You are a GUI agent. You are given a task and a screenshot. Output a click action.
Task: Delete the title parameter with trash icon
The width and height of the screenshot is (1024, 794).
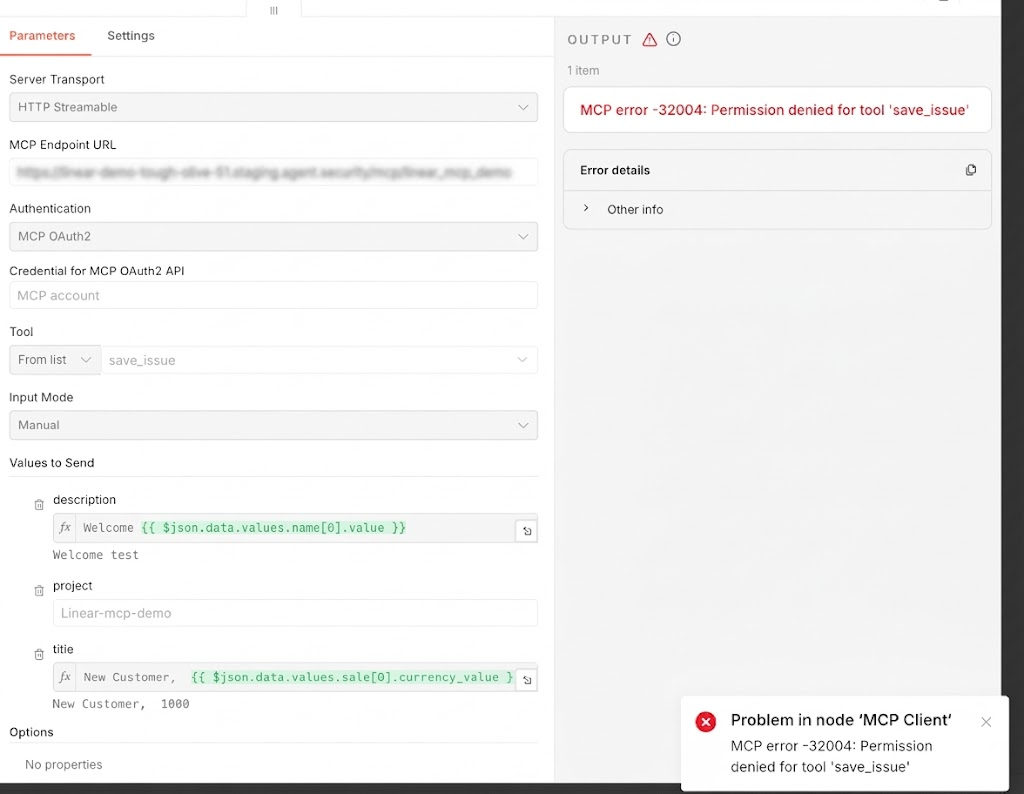point(38,654)
